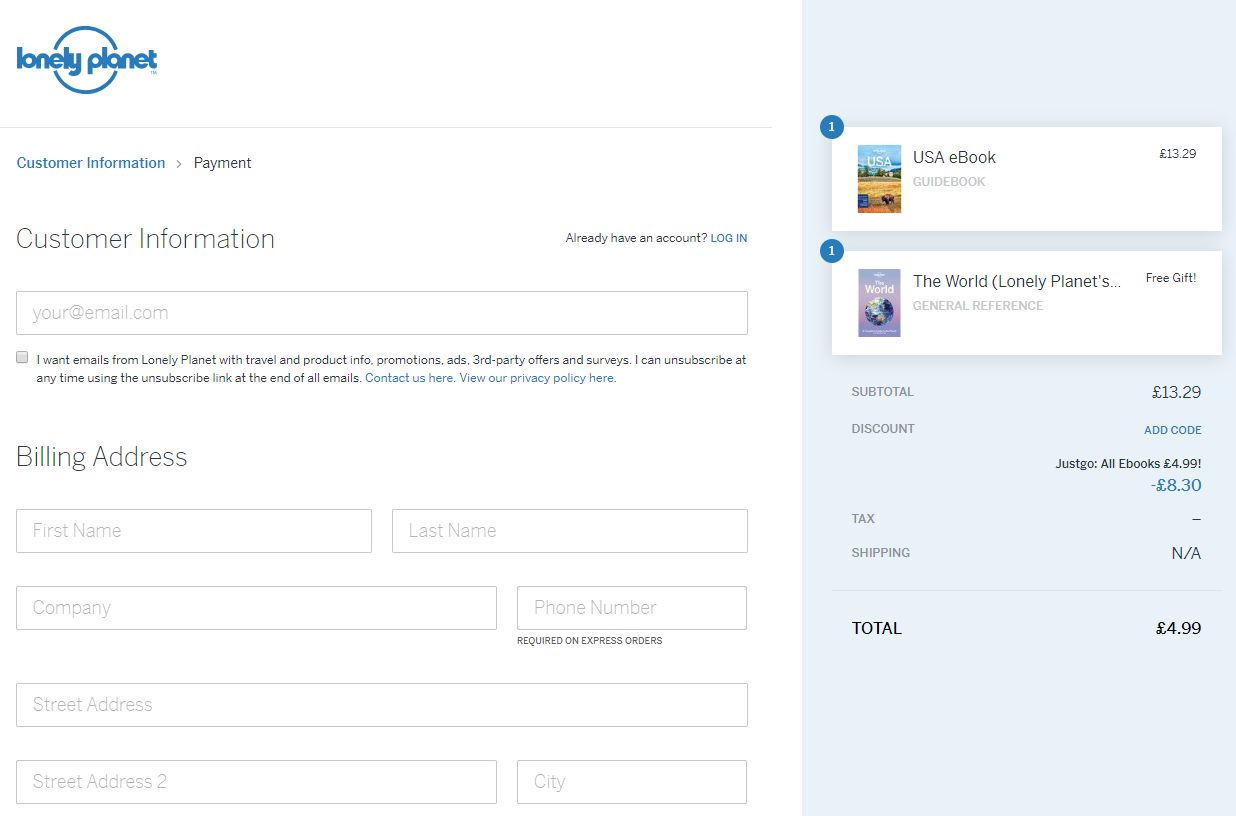Click the breadcrumb chevron separator
The width and height of the screenshot is (1236, 816).
point(180,164)
